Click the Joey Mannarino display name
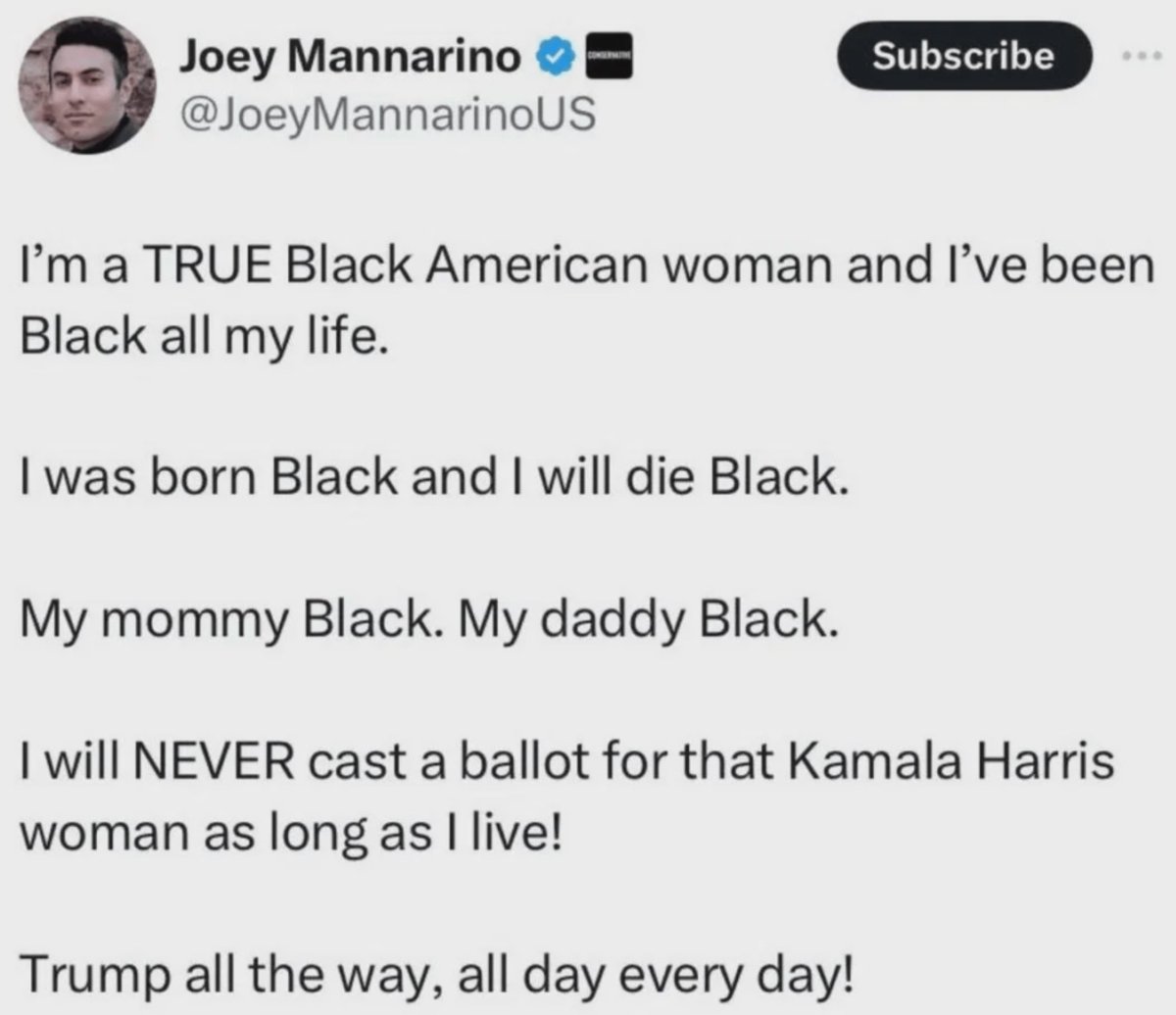 350,59
